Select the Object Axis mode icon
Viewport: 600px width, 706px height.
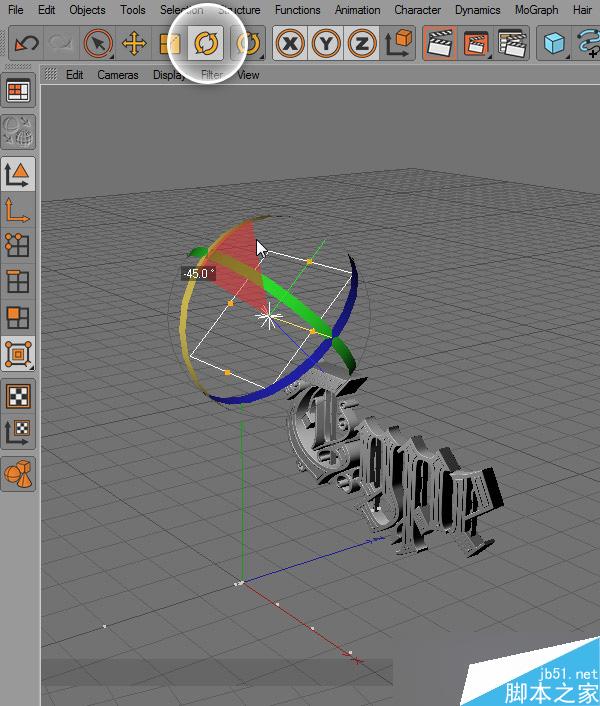coord(18,211)
